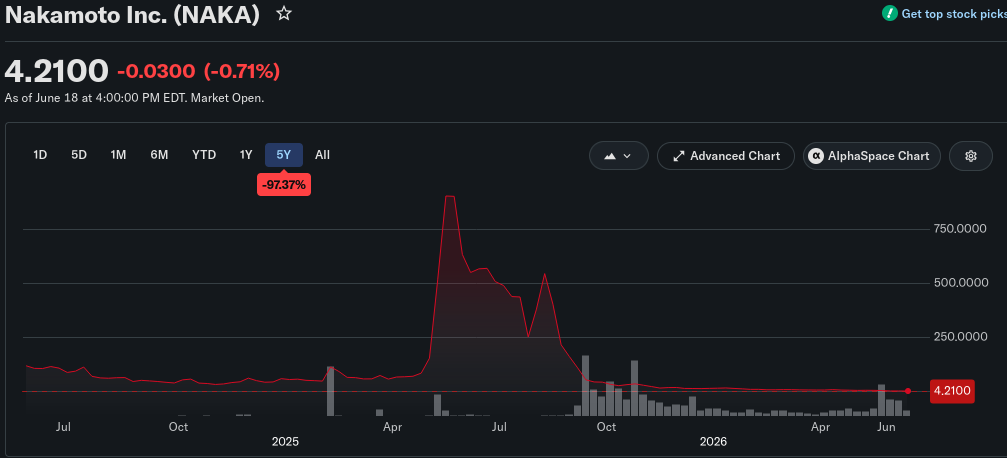Click the 2025 year label on timeline

coord(285,442)
